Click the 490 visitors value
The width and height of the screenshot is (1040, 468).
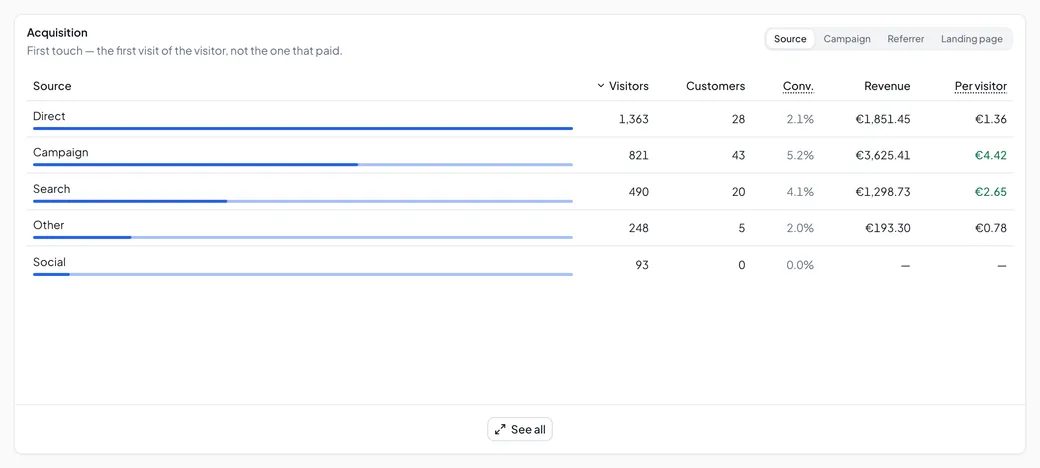click(639, 192)
